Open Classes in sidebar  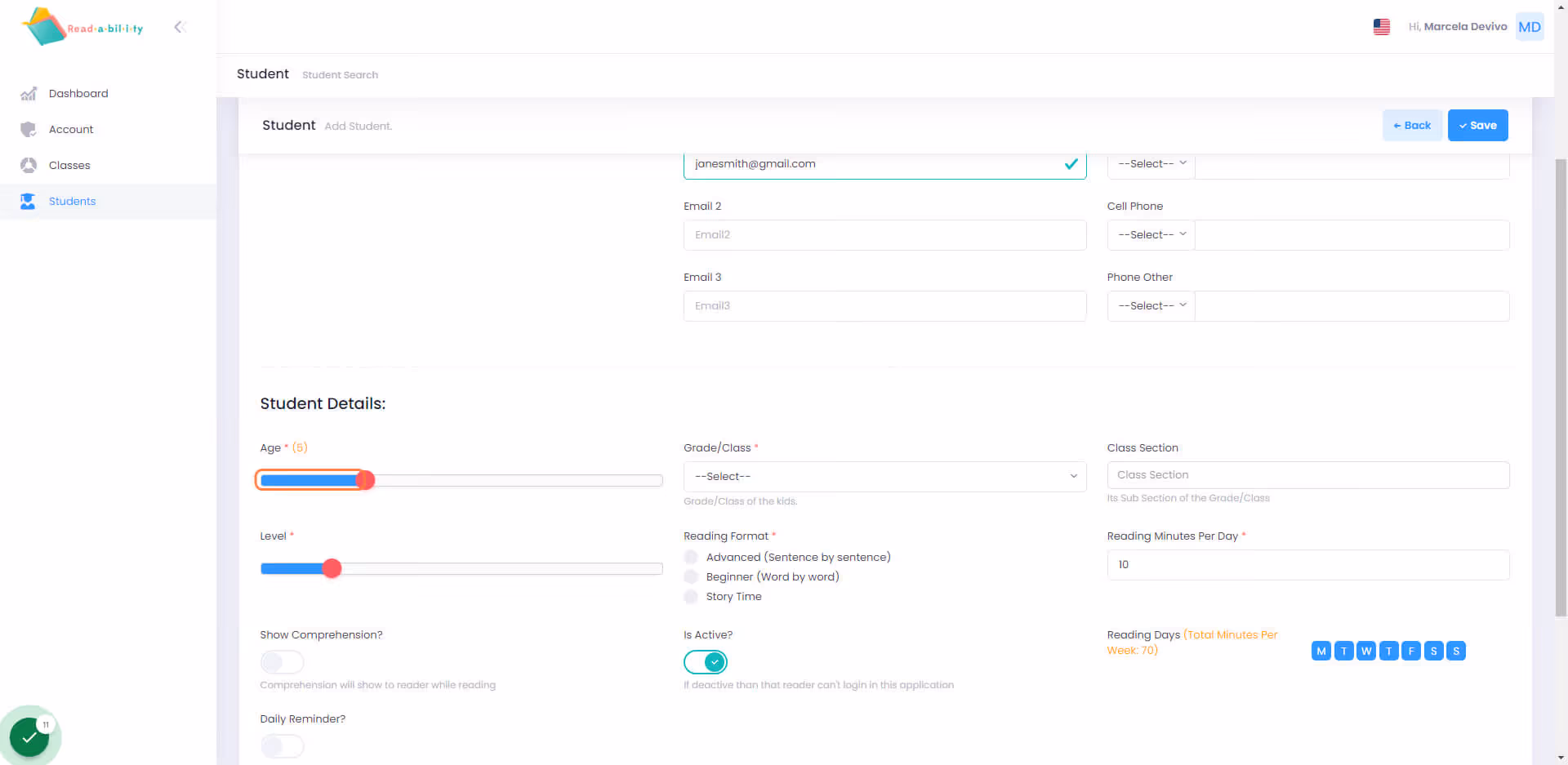coord(69,165)
